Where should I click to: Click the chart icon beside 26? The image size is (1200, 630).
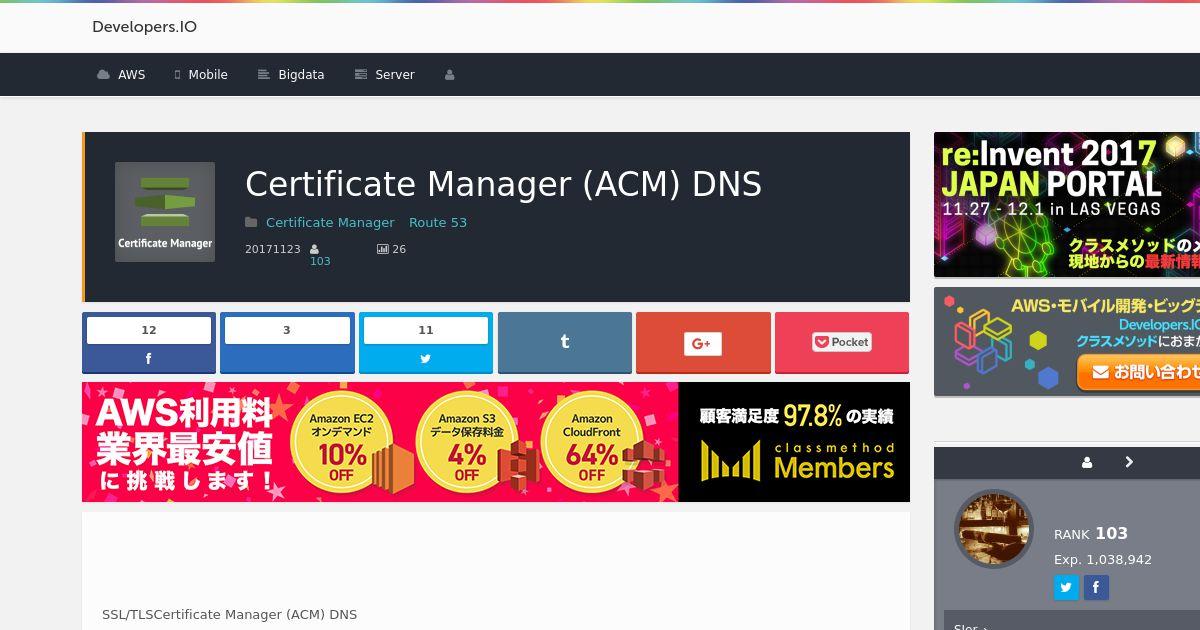click(383, 249)
